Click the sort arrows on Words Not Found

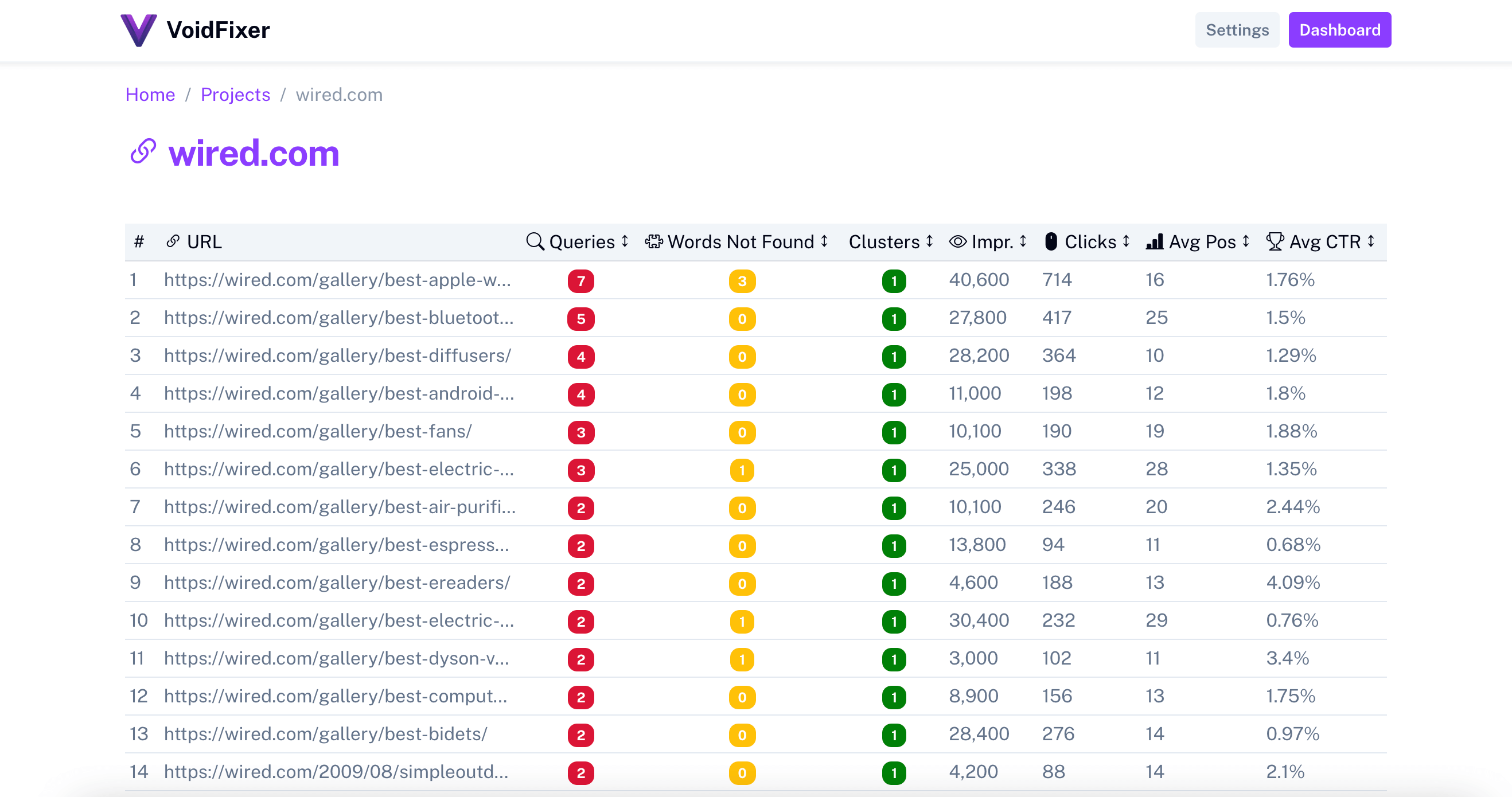(824, 241)
